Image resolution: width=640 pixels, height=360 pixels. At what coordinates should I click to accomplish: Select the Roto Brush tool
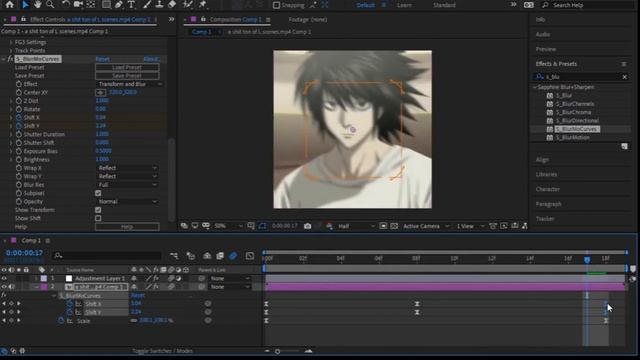pos(188,4)
